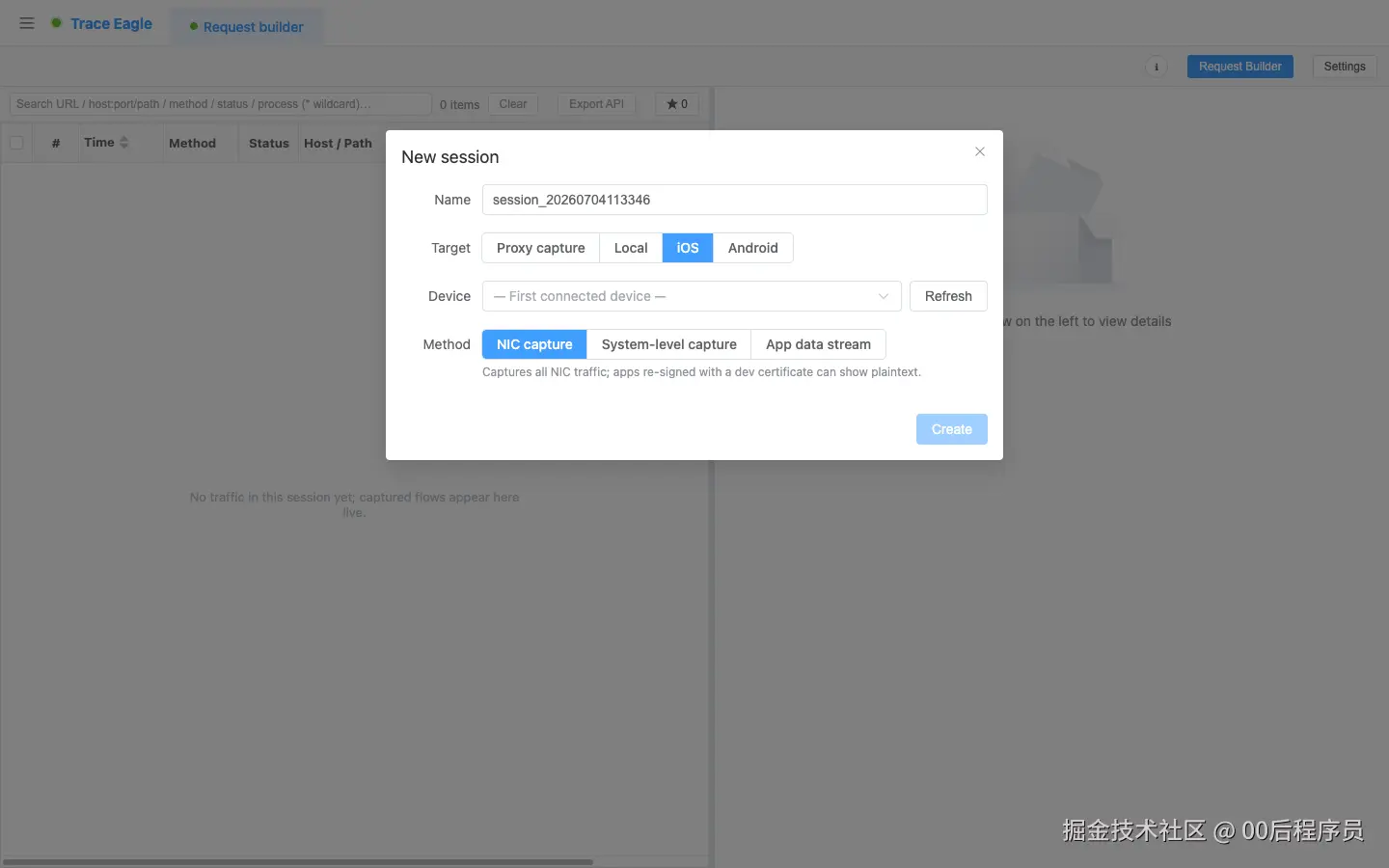Click Export API button

pyautogui.click(x=596, y=104)
